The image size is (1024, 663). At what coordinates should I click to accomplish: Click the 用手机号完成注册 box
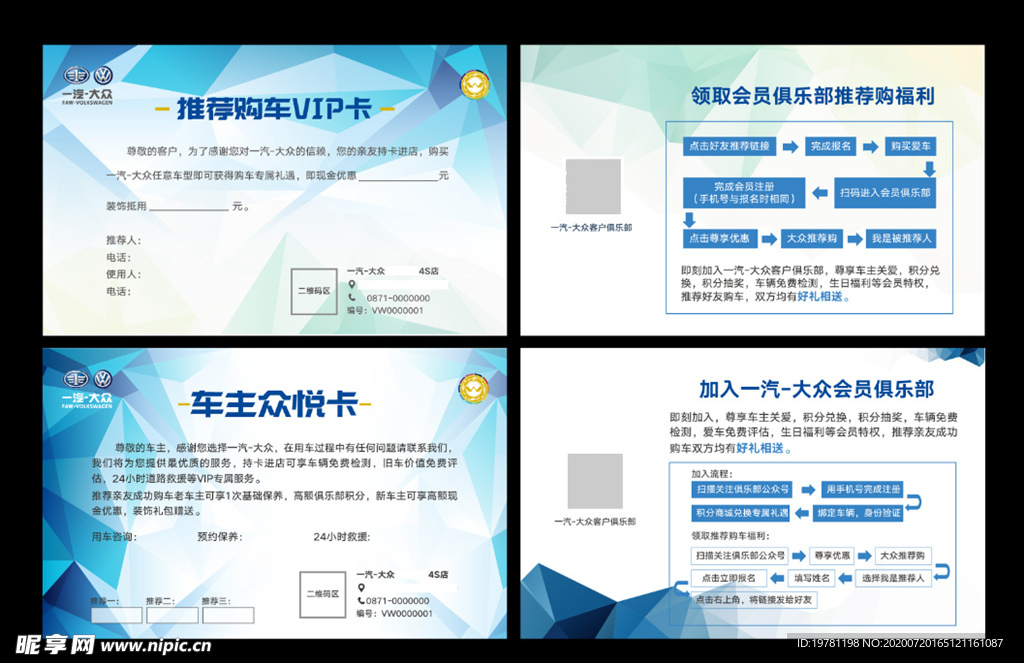pyautogui.click(x=862, y=489)
